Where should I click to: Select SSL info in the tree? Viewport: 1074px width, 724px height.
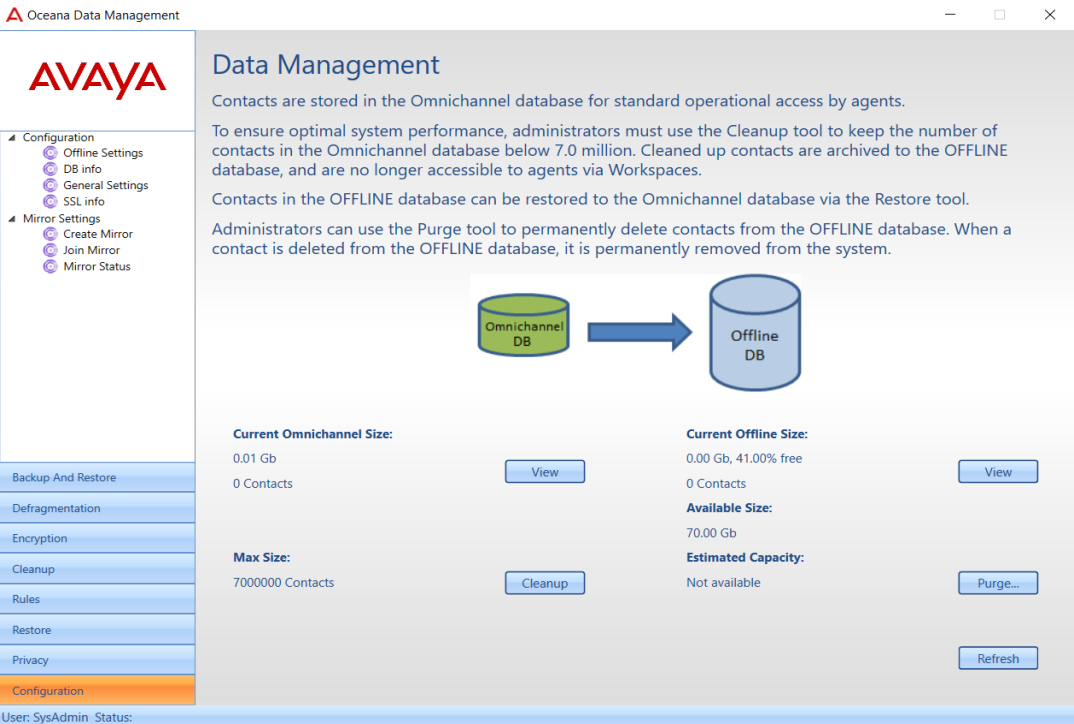pos(84,201)
